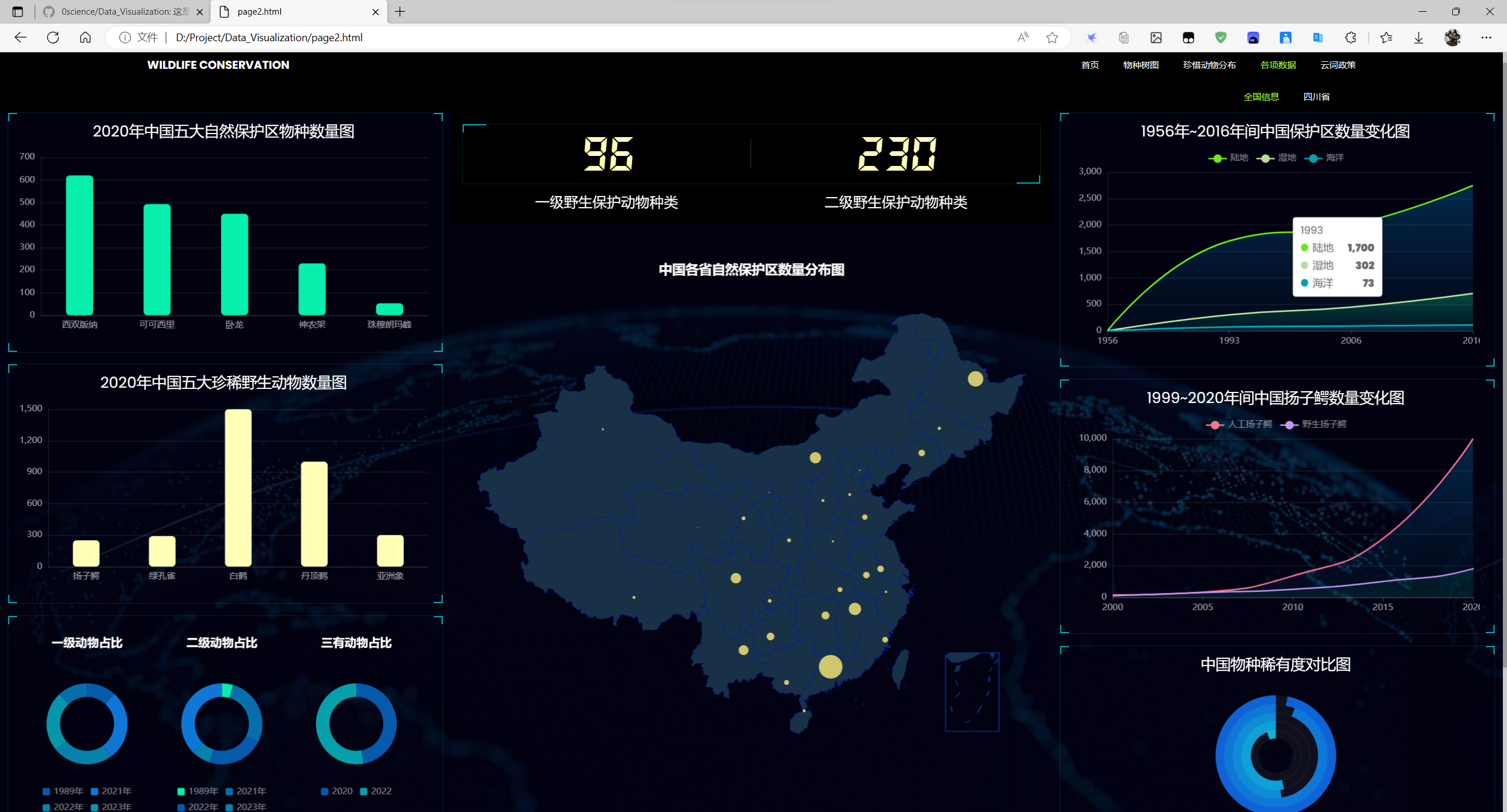Add page to favorites star

(x=1053, y=38)
